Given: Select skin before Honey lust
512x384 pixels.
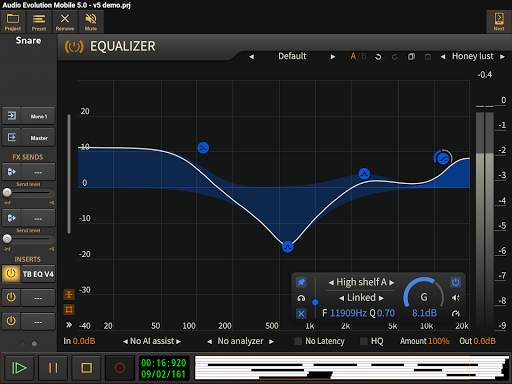Looking at the screenshot, I should (443, 57).
